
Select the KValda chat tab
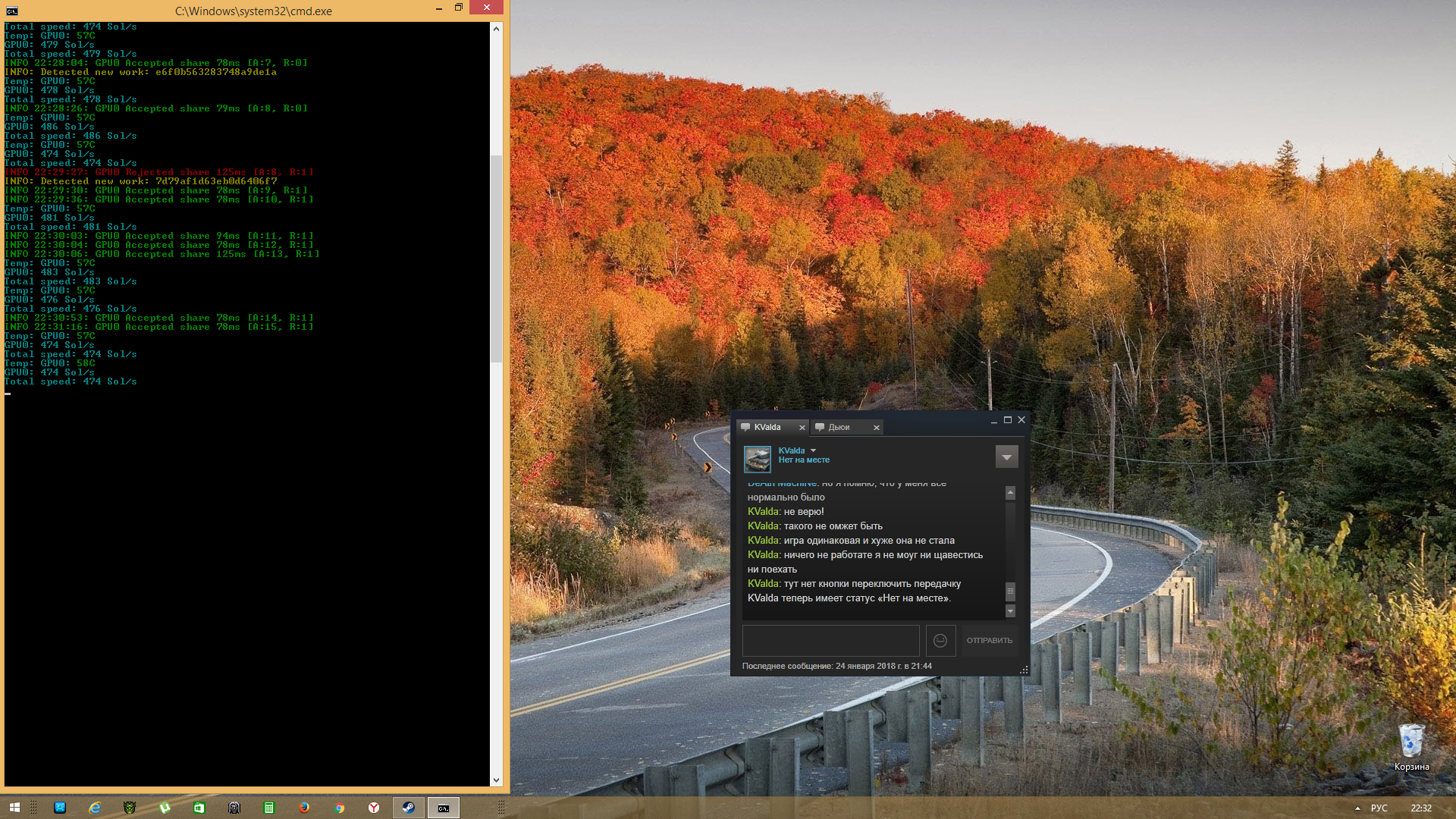(x=767, y=427)
